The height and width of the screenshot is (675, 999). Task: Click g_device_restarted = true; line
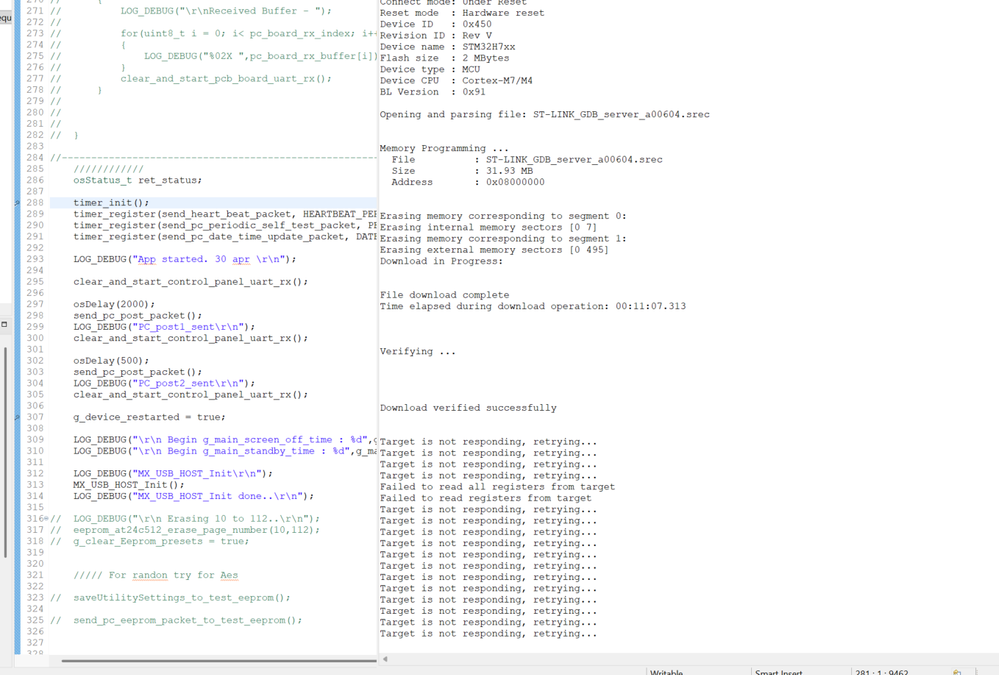149,417
